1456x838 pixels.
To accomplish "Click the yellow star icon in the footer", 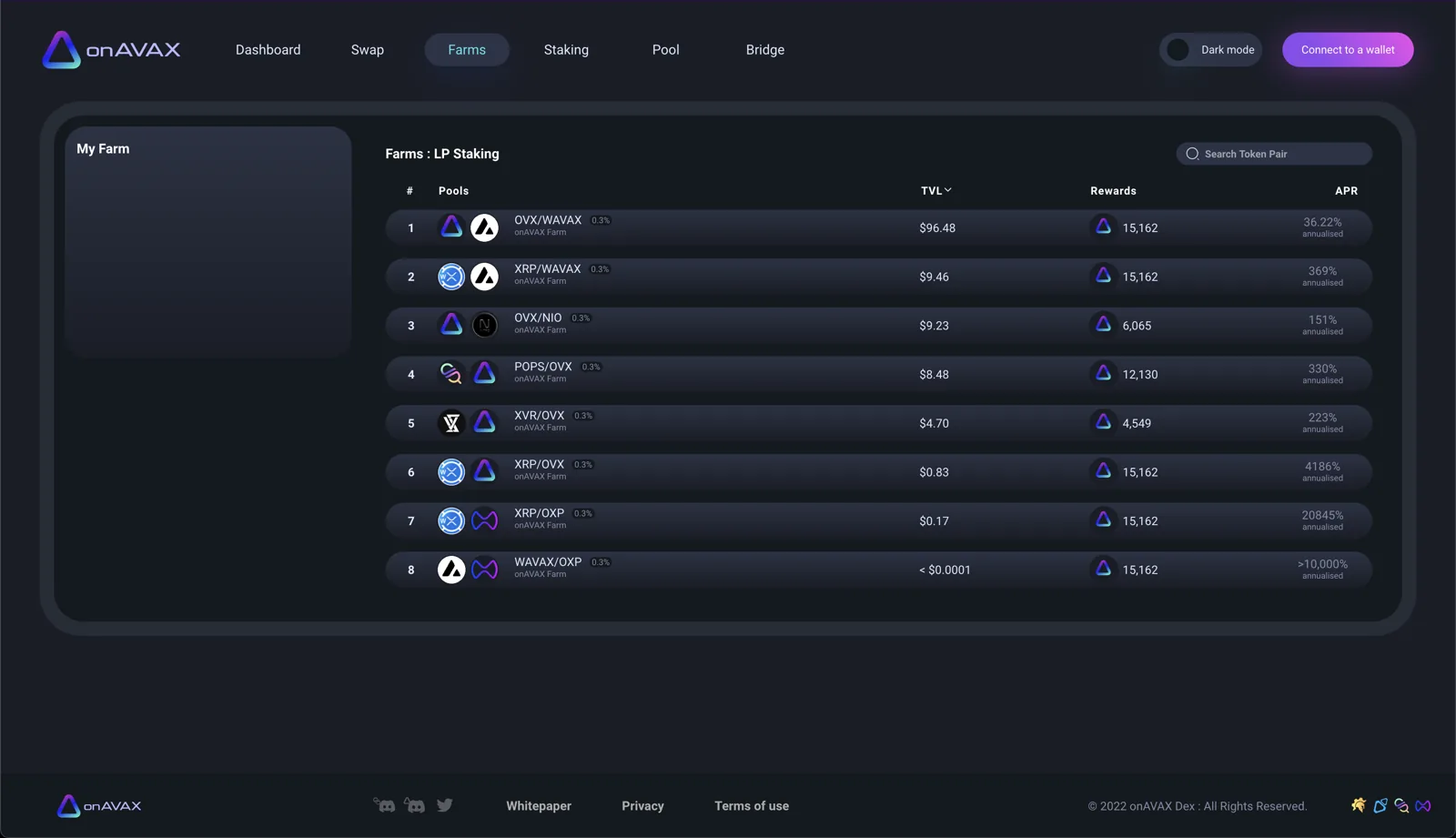I will coord(1359,805).
